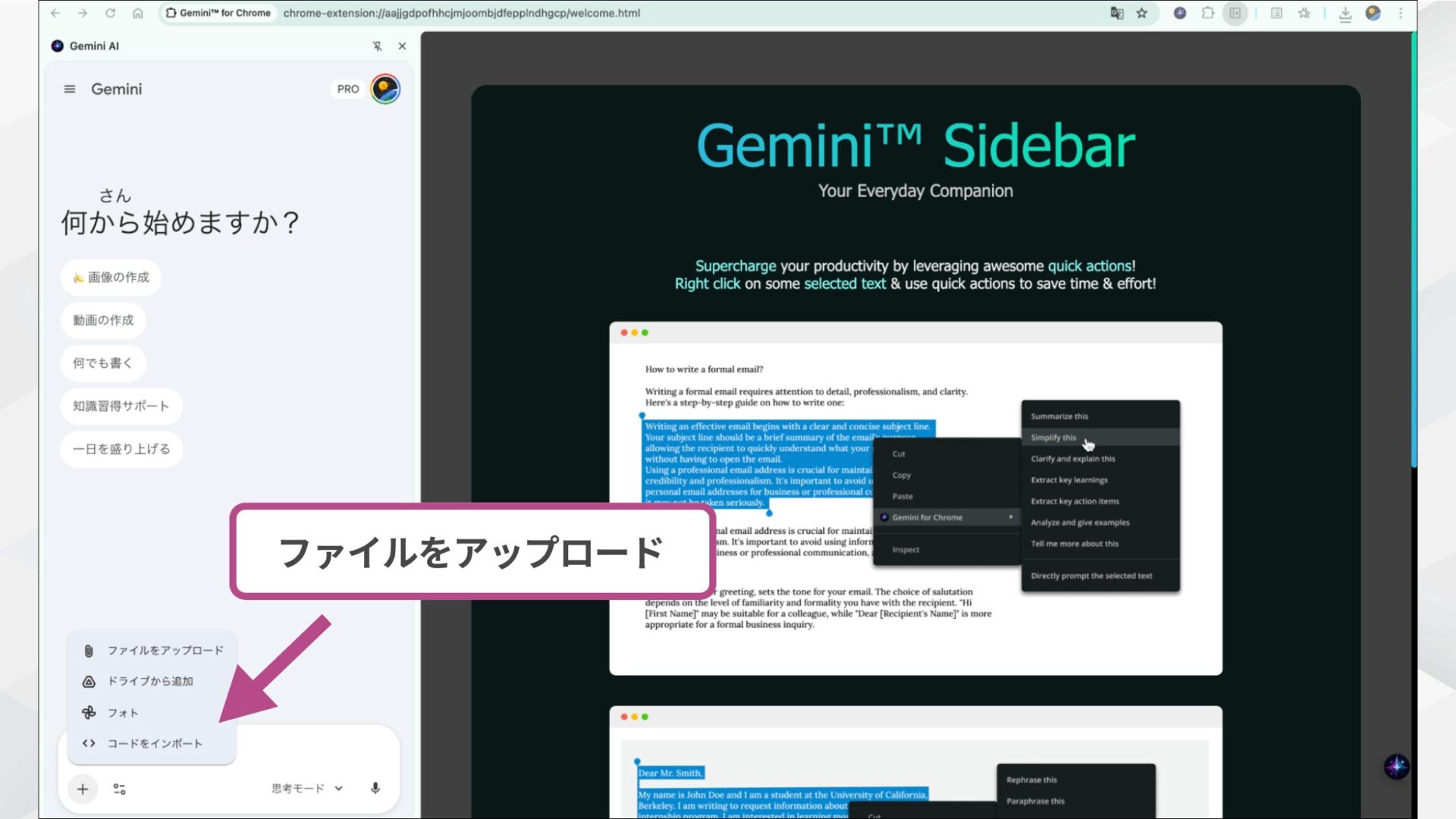
Task: Click the 画像の作成 suggestion chip
Action: (111, 278)
